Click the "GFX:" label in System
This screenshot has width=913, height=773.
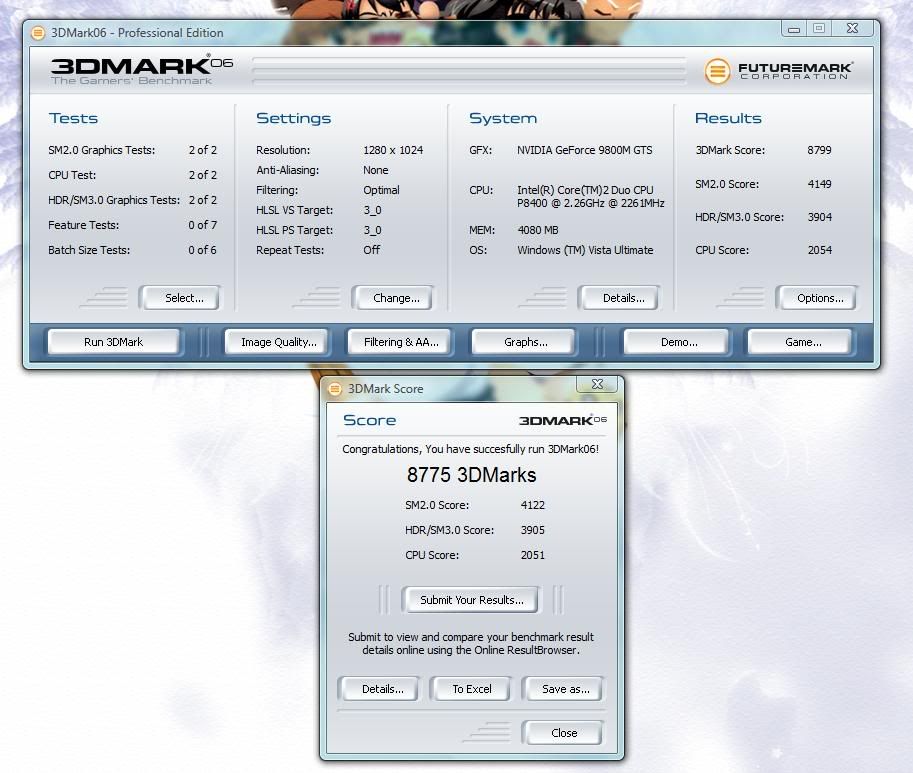(480, 150)
